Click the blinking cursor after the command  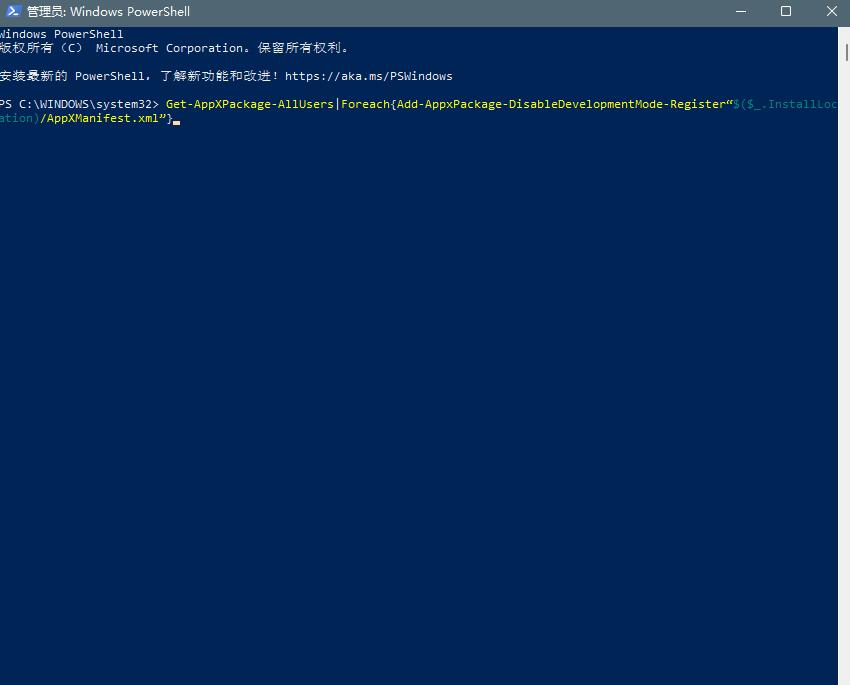[x=176, y=120]
